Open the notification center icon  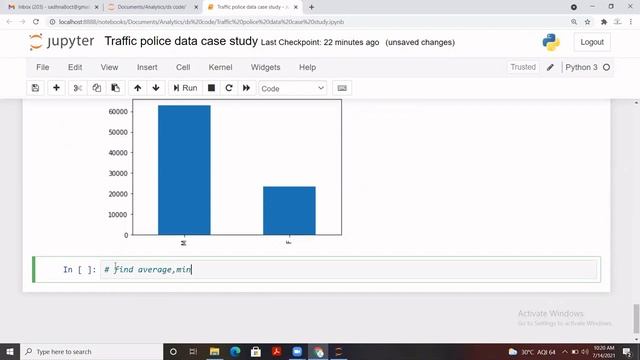[627, 351]
